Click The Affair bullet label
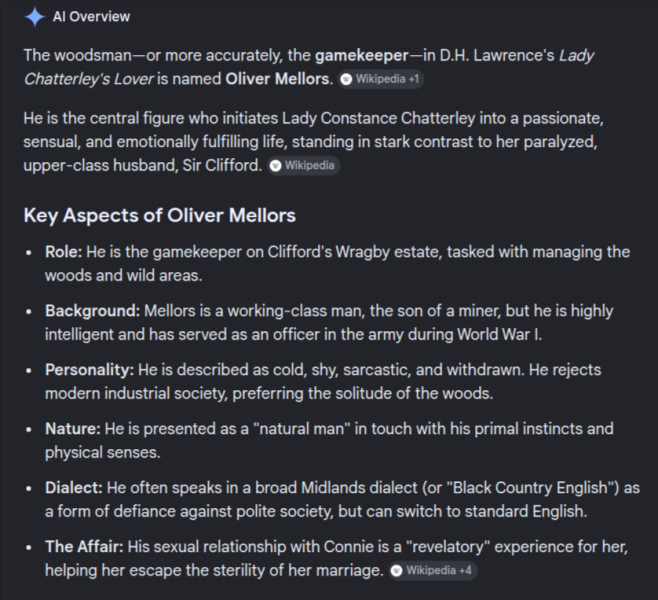Screen dimensions: 658x600 pyautogui.click(x=84, y=547)
